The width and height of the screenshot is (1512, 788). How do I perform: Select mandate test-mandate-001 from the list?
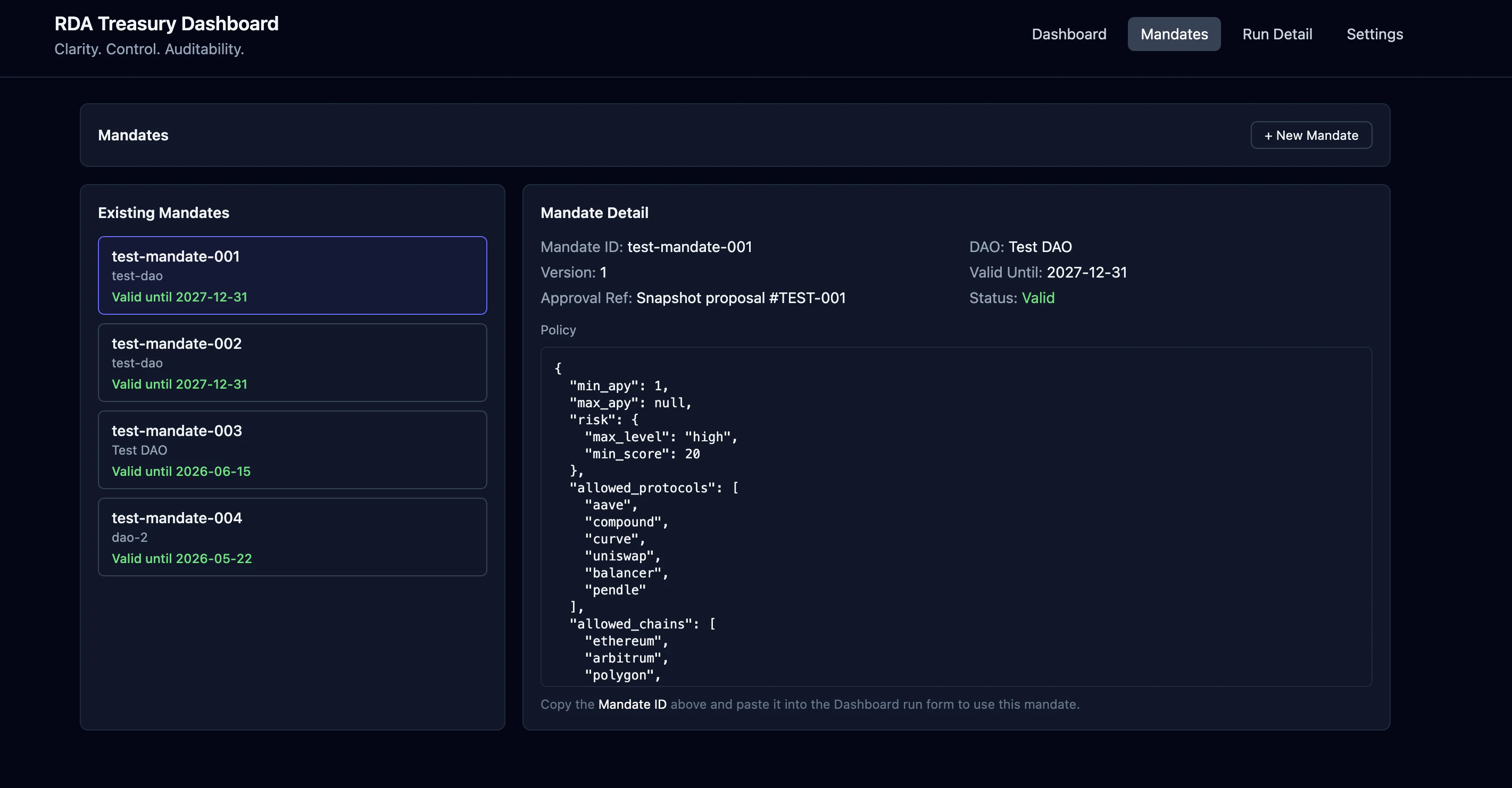click(x=292, y=275)
